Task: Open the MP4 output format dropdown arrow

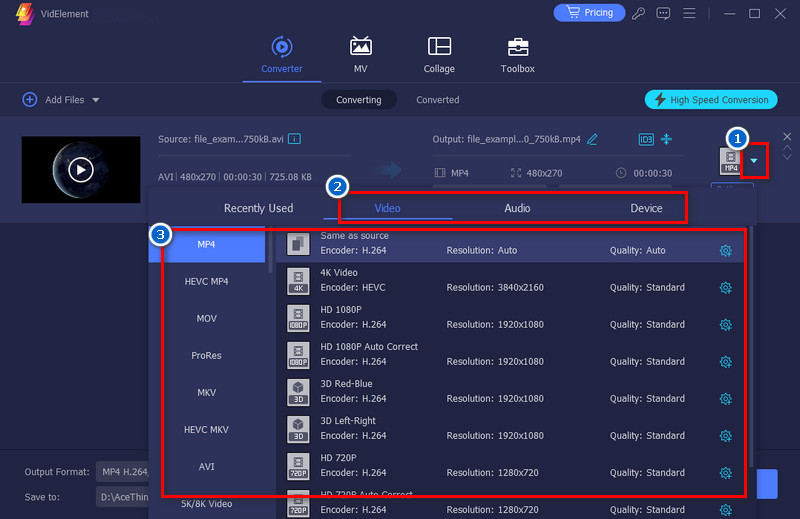Action: click(x=754, y=160)
